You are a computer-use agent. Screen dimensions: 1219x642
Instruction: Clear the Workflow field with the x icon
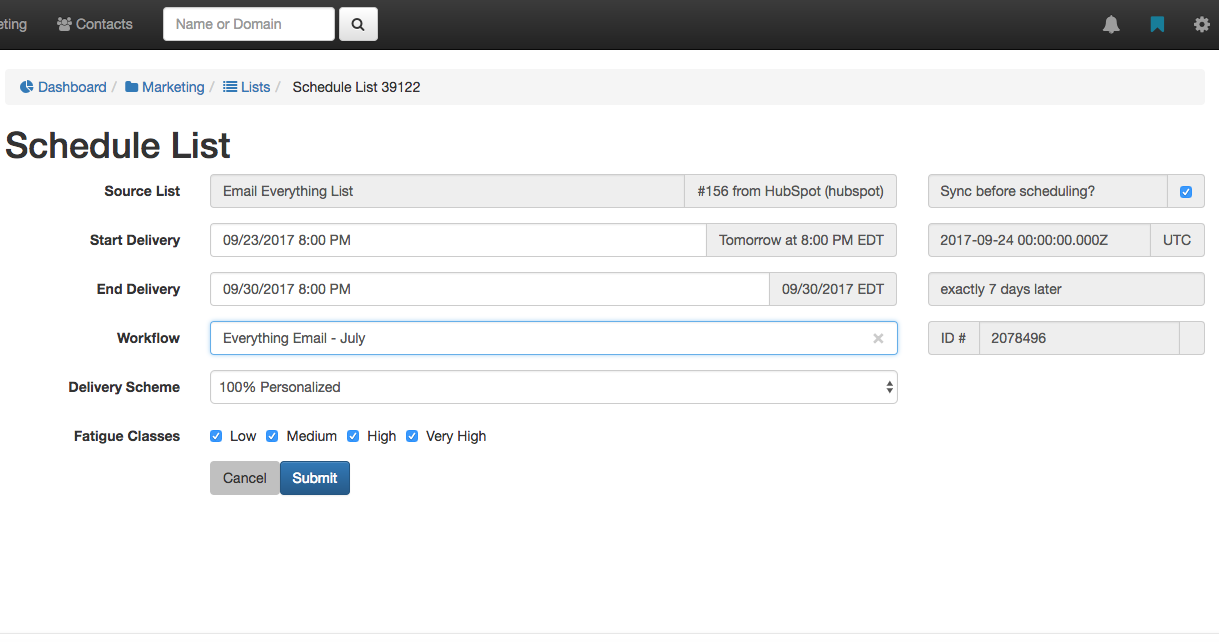pyautogui.click(x=878, y=339)
